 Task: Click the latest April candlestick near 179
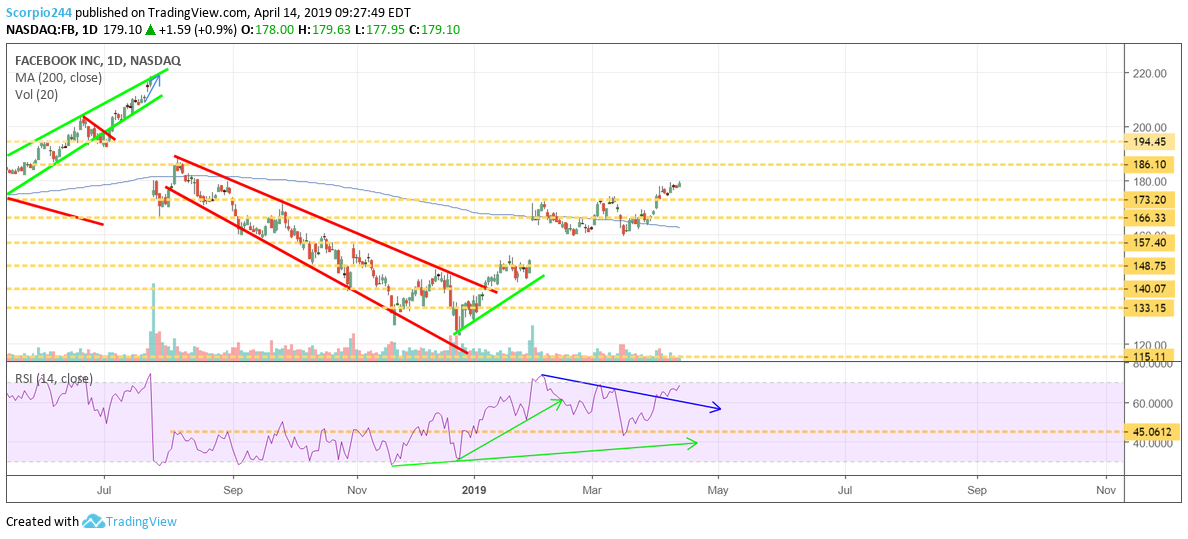click(x=680, y=183)
